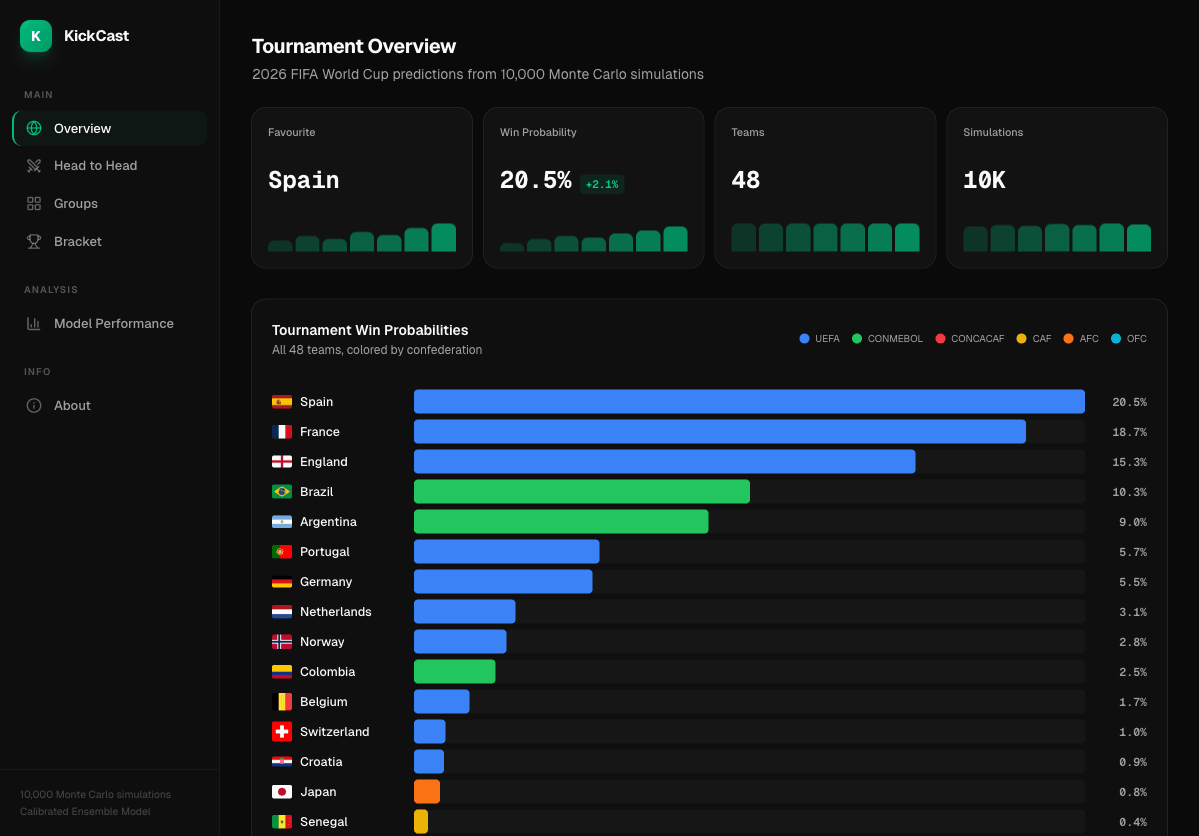Click the Model Performance chart icon

[x=34, y=324]
